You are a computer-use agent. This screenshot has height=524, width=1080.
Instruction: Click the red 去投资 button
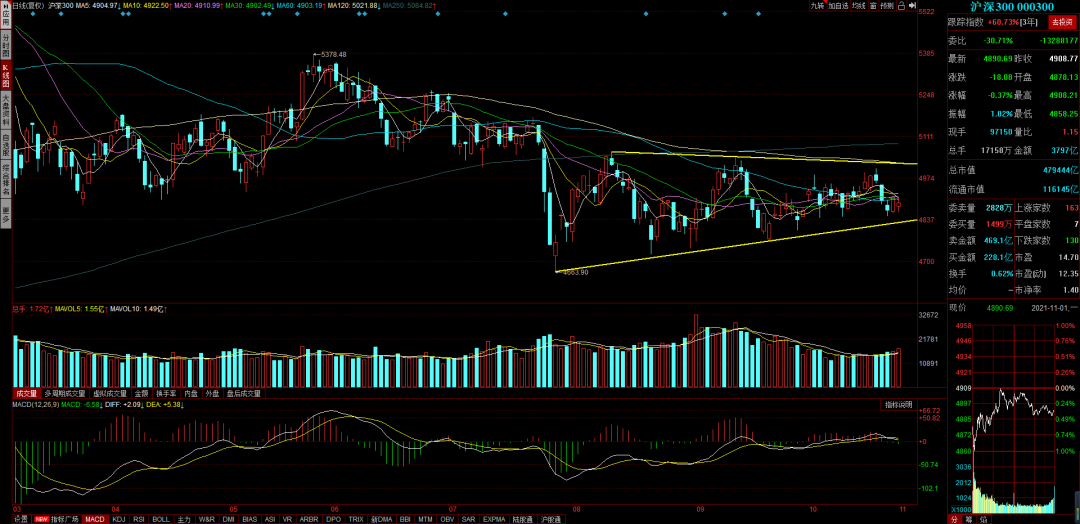click(1061, 23)
